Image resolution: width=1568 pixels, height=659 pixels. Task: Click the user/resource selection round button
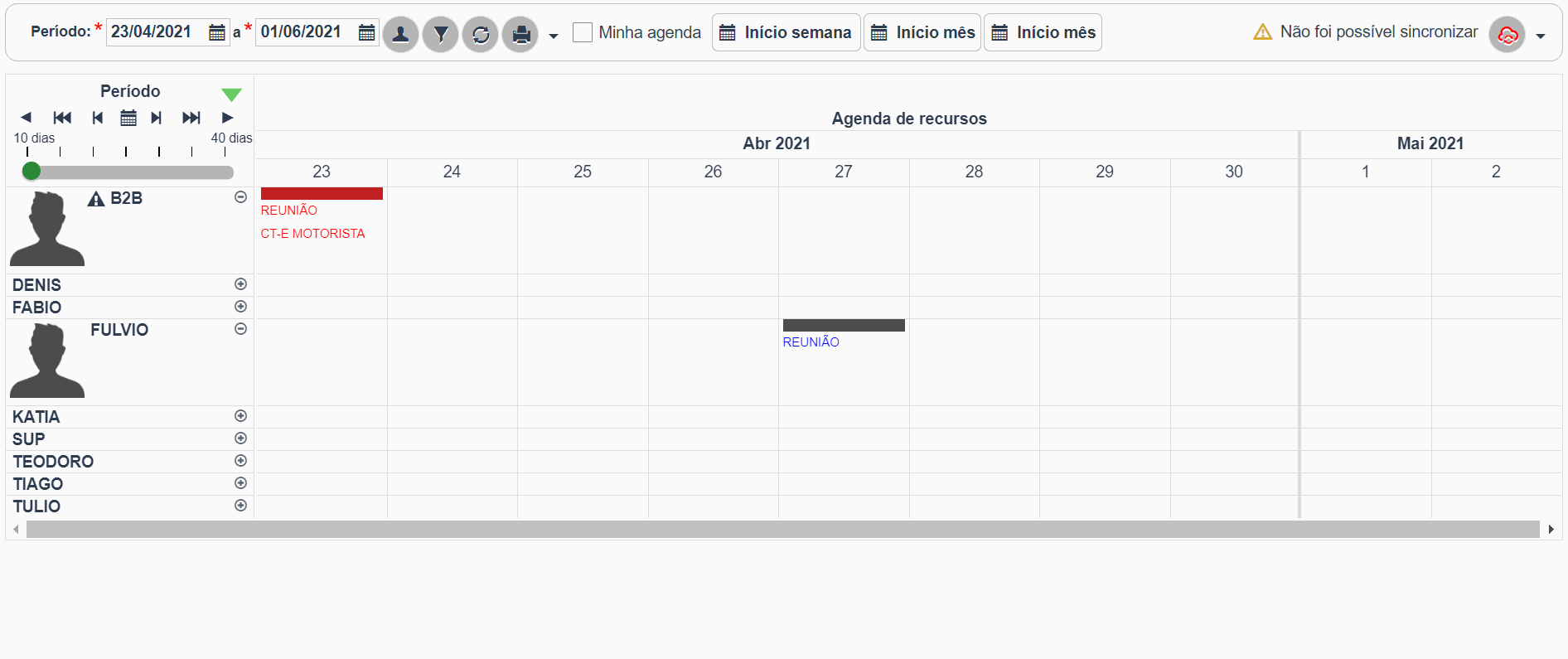(400, 34)
